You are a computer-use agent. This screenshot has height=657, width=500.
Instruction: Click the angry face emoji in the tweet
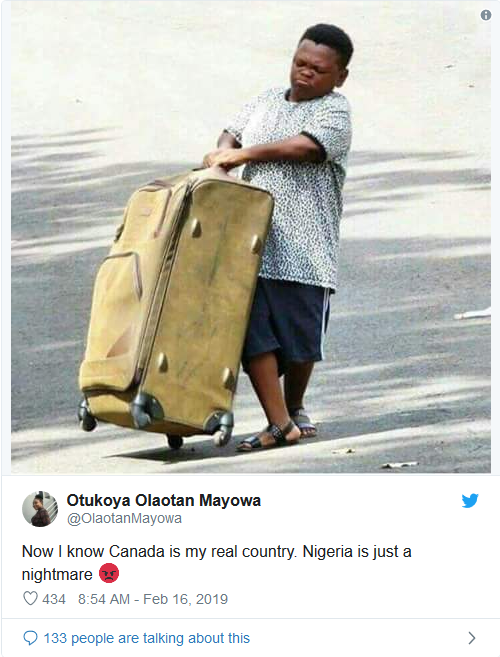coord(109,573)
